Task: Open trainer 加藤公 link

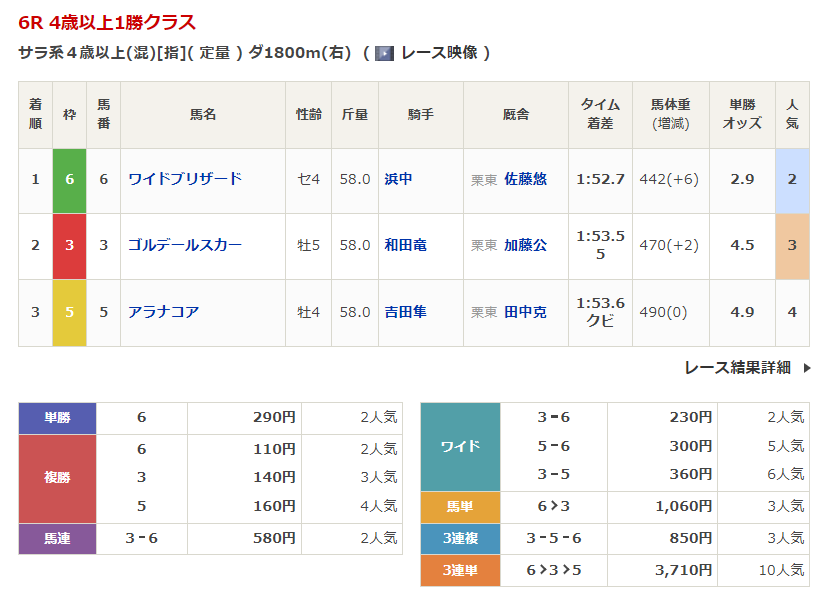Action: click(x=525, y=245)
